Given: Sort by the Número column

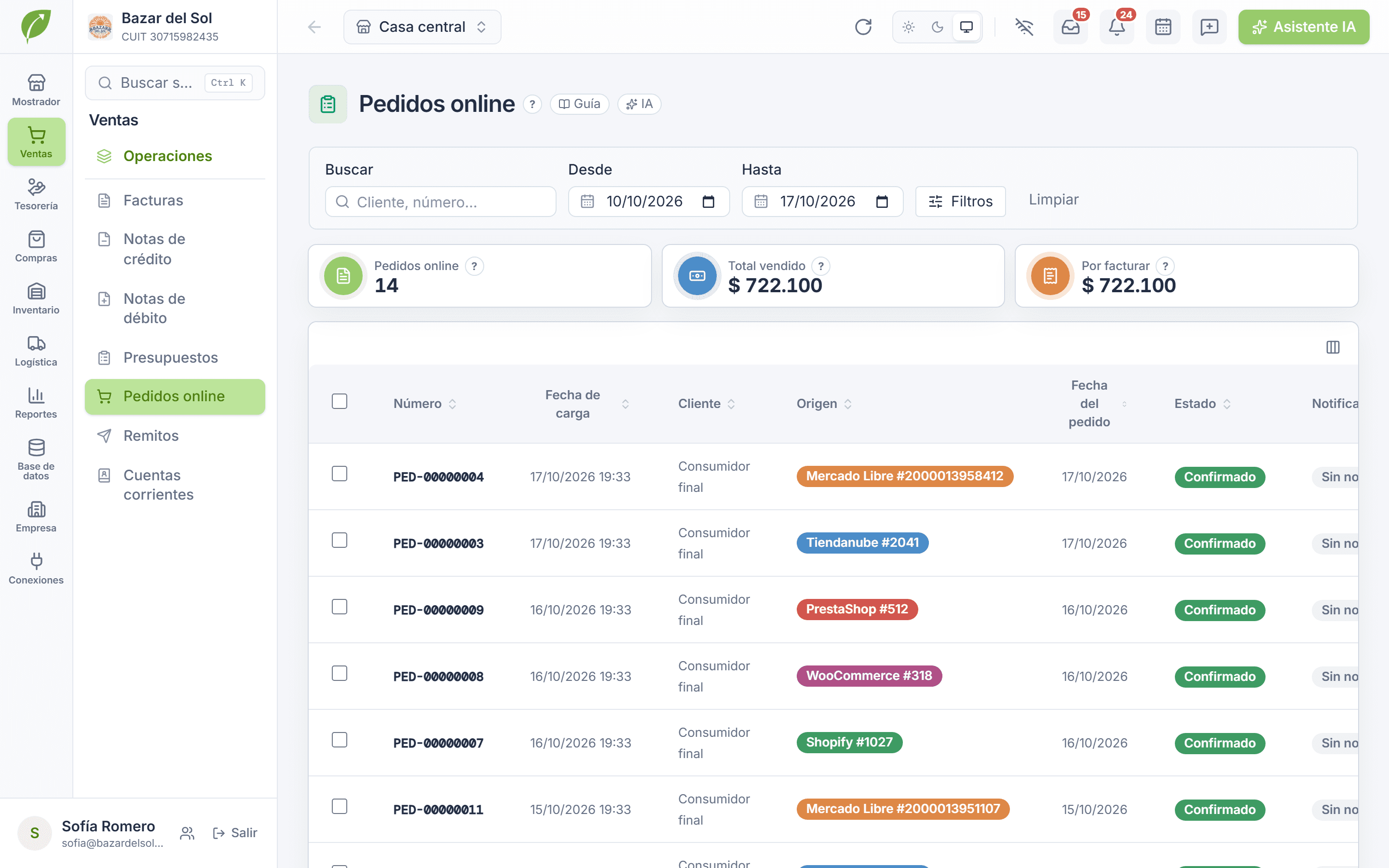Looking at the screenshot, I should click(425, 404).
